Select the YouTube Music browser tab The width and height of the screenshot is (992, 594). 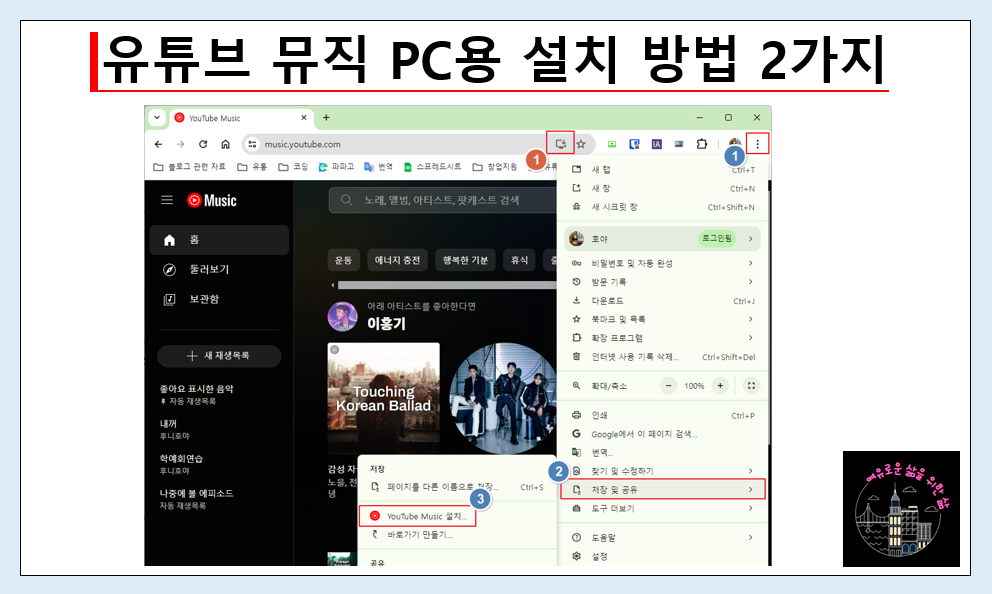(240, 118)
